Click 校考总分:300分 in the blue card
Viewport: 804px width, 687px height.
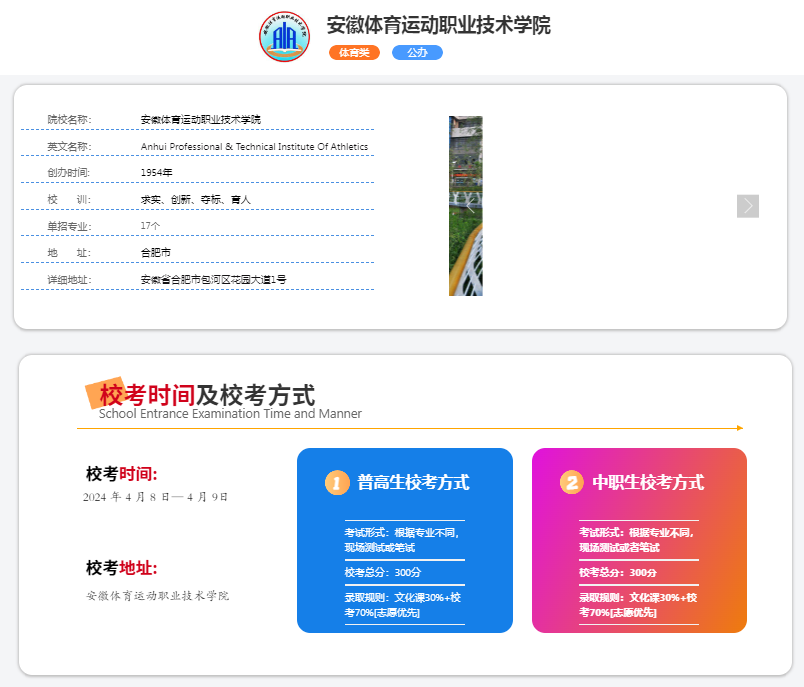(x=383, y=572)
